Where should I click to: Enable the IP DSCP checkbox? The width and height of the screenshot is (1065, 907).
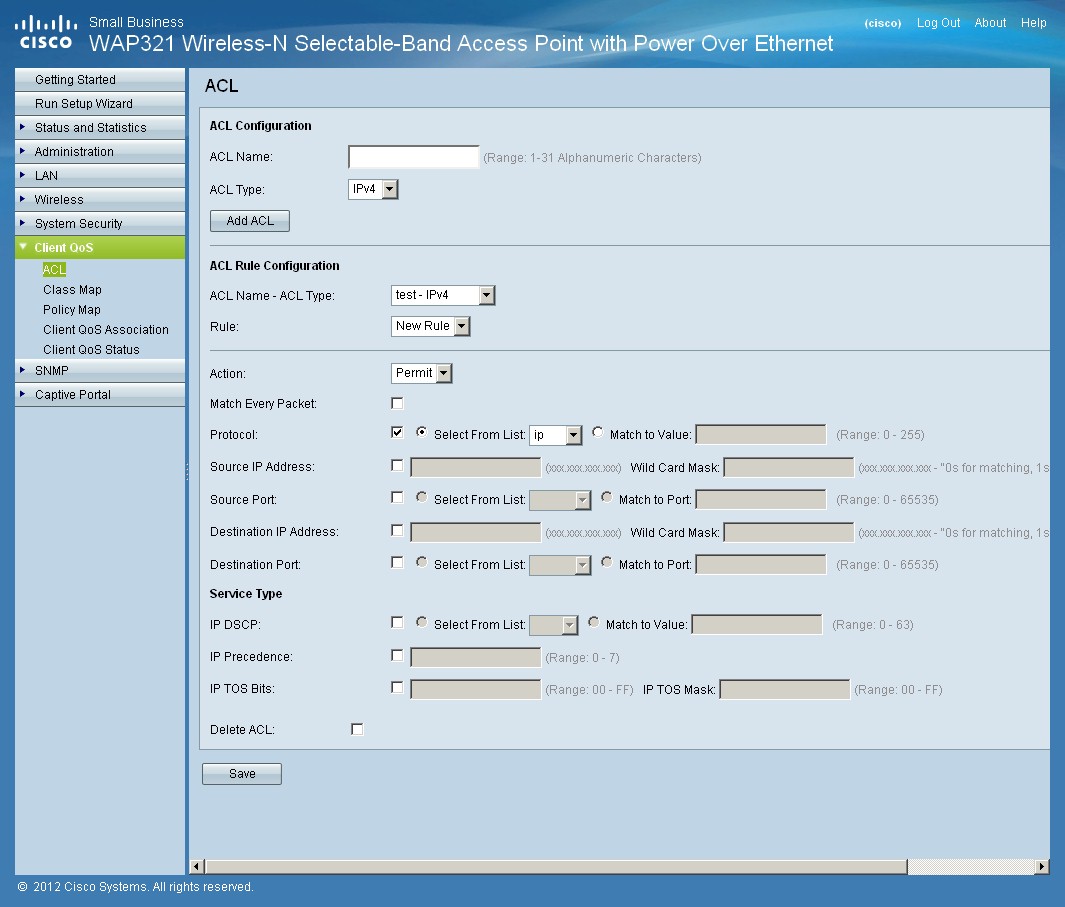point(397,622)
